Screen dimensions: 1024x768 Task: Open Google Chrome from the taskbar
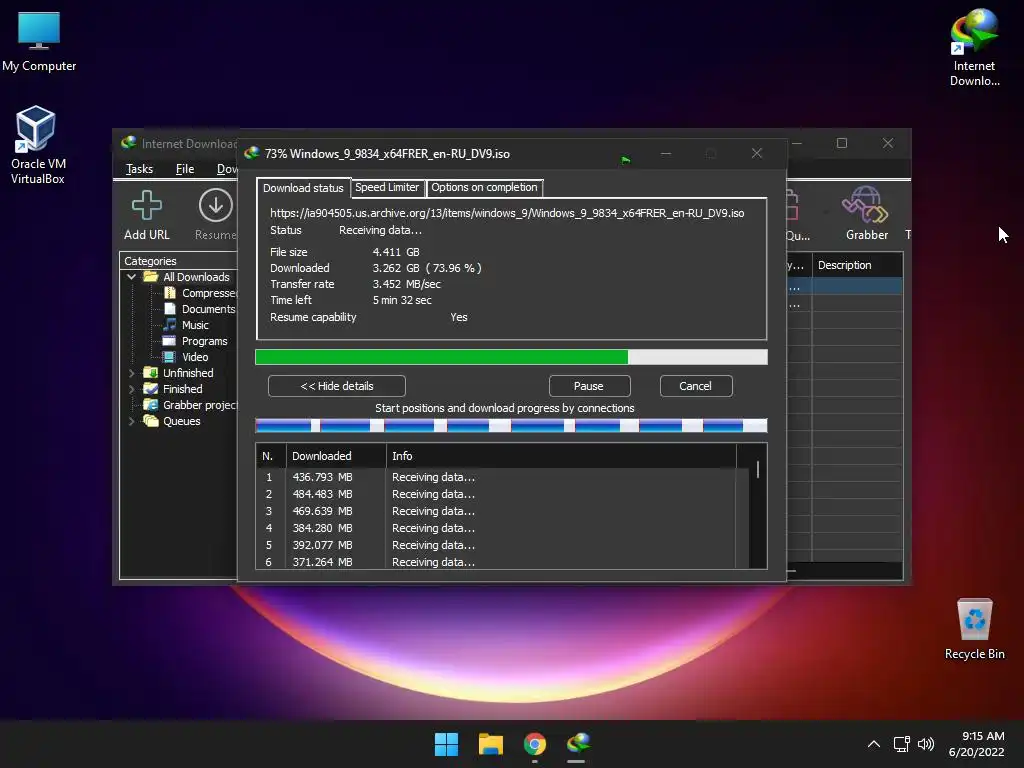point(534,744)
